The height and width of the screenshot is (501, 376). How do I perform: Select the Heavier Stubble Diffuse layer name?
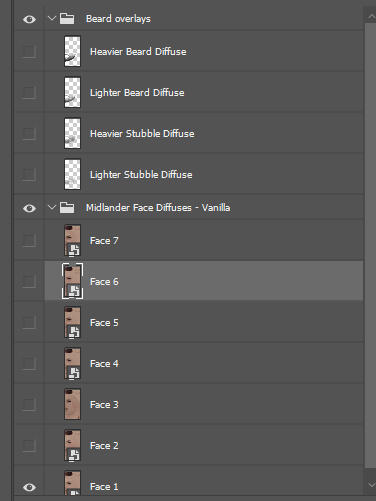(x=142, y=134)
